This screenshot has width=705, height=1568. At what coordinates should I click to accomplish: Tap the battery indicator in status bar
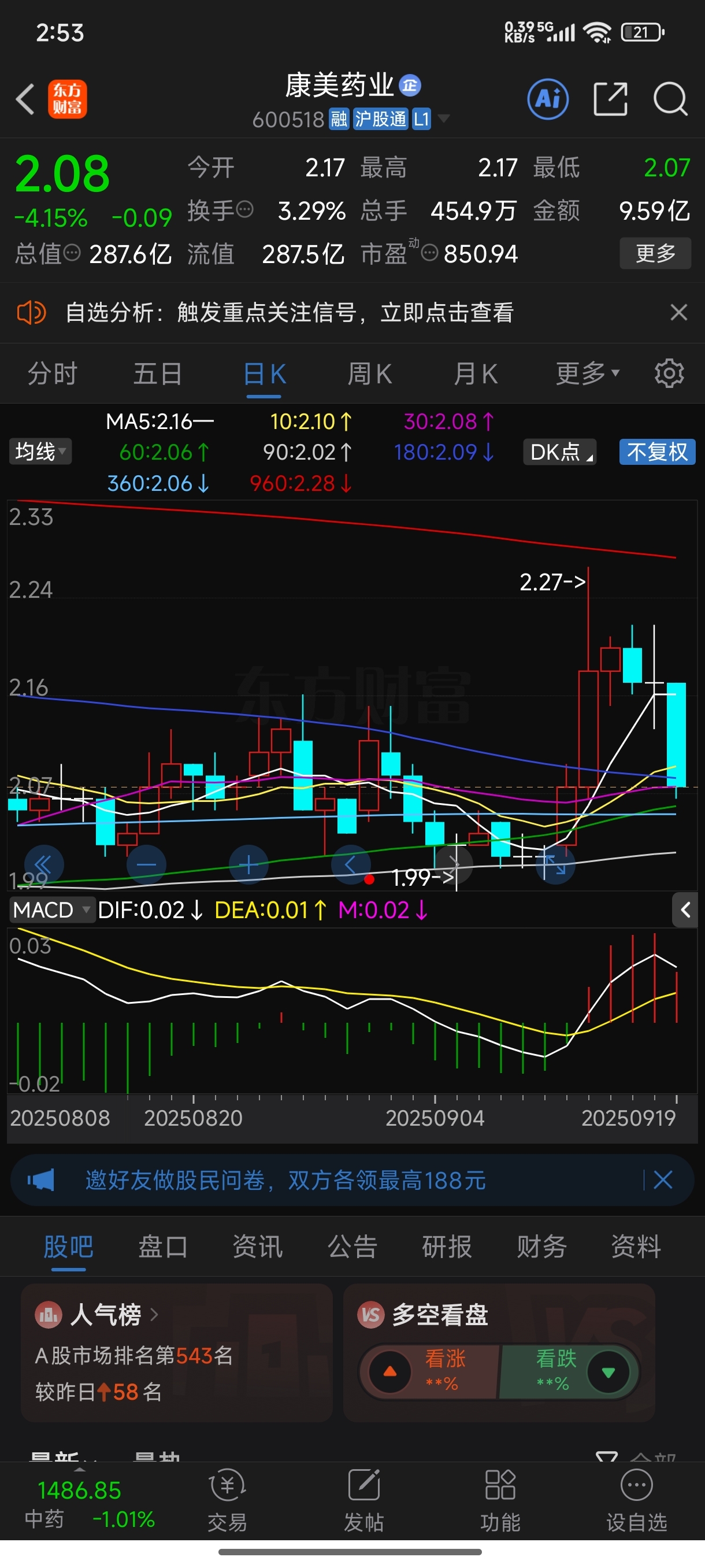[643, 32]
